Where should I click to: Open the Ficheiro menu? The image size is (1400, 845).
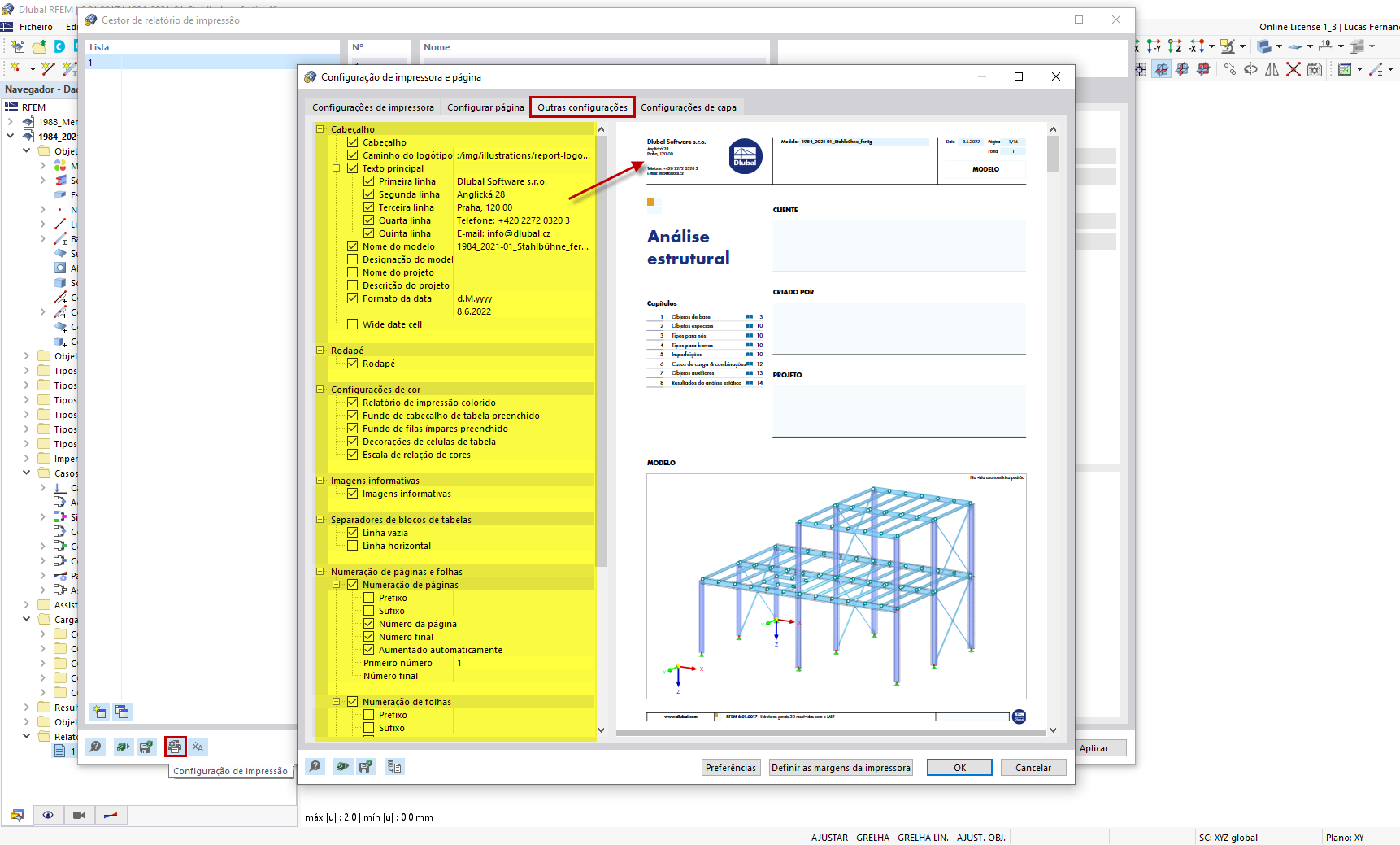[x=36, y=26]
